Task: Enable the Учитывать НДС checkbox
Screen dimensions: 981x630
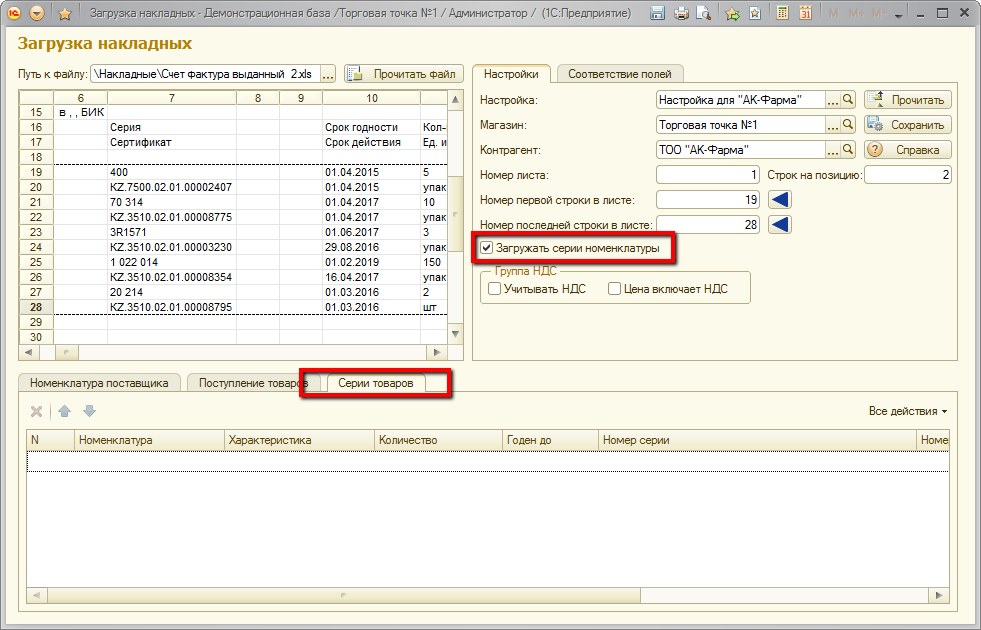Action: click(x=494, y=289)
